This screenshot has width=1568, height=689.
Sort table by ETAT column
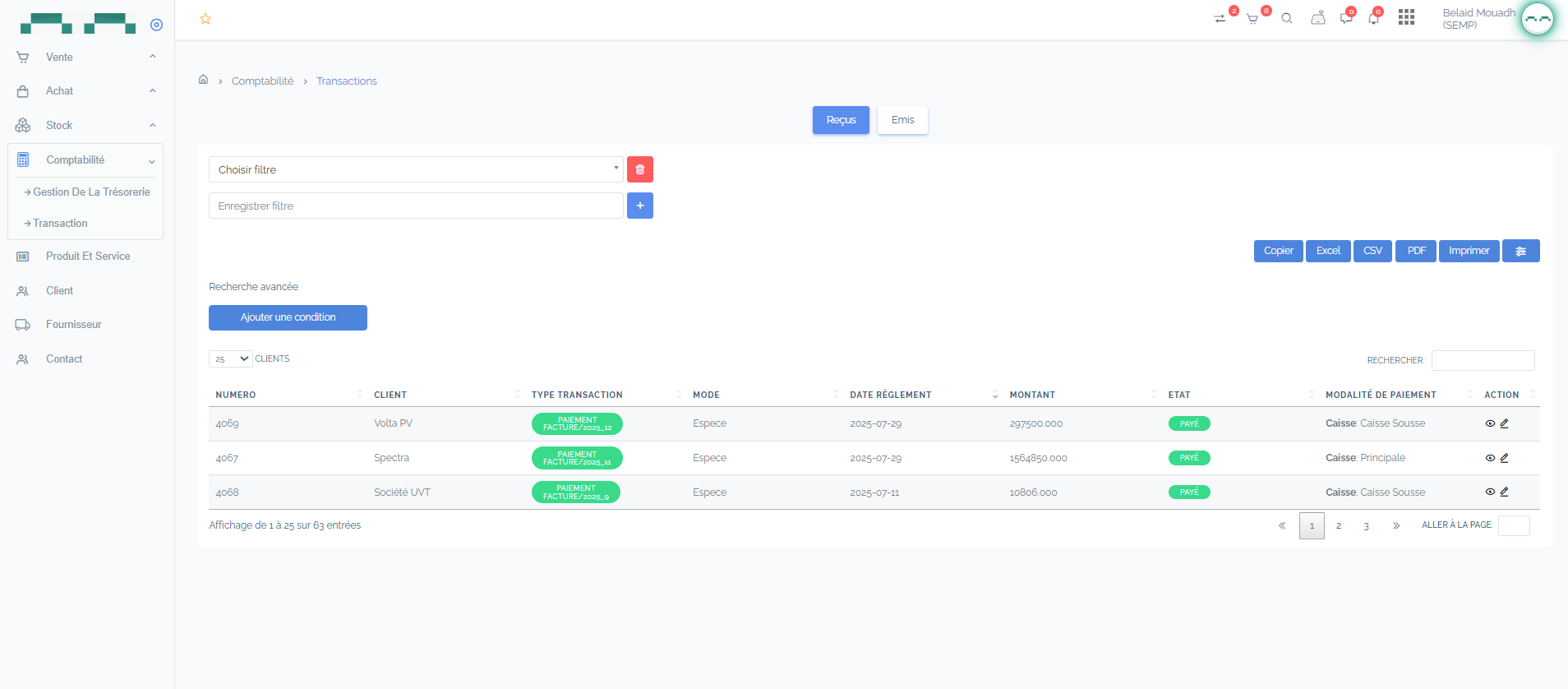pos(1240,395)
